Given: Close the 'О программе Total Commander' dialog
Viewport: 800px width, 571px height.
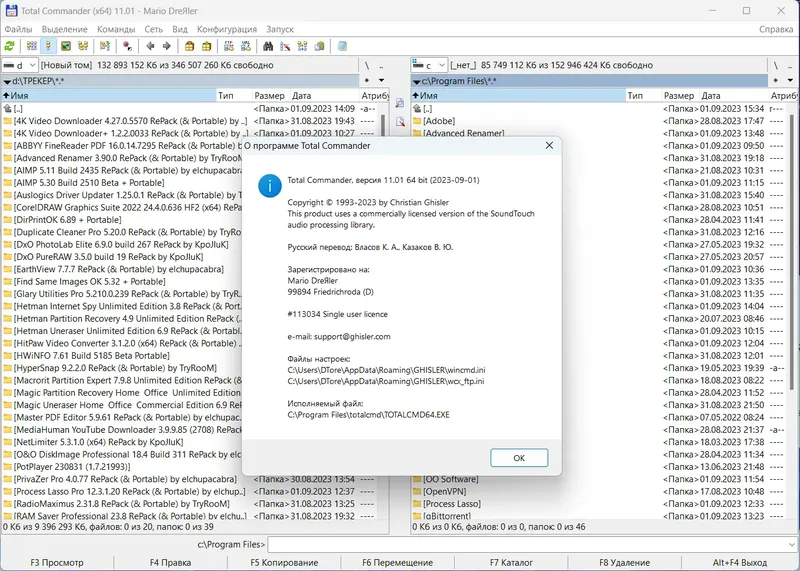Looking at the screenshot, I should click(x=549, y=145).
